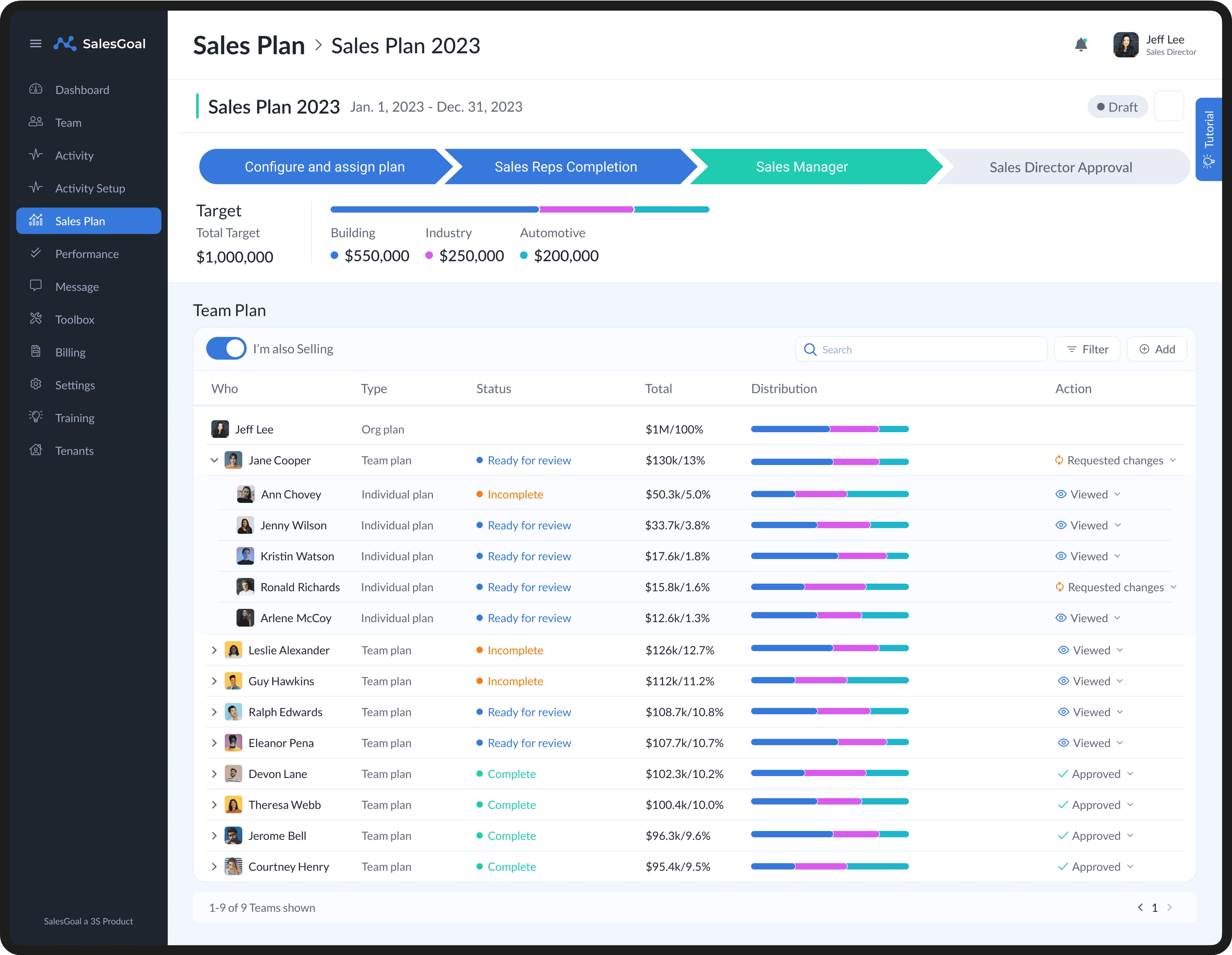This screenshot has height=955, width=1232.
Task: Click the Filter button
Action: [x=1087, y=349]
